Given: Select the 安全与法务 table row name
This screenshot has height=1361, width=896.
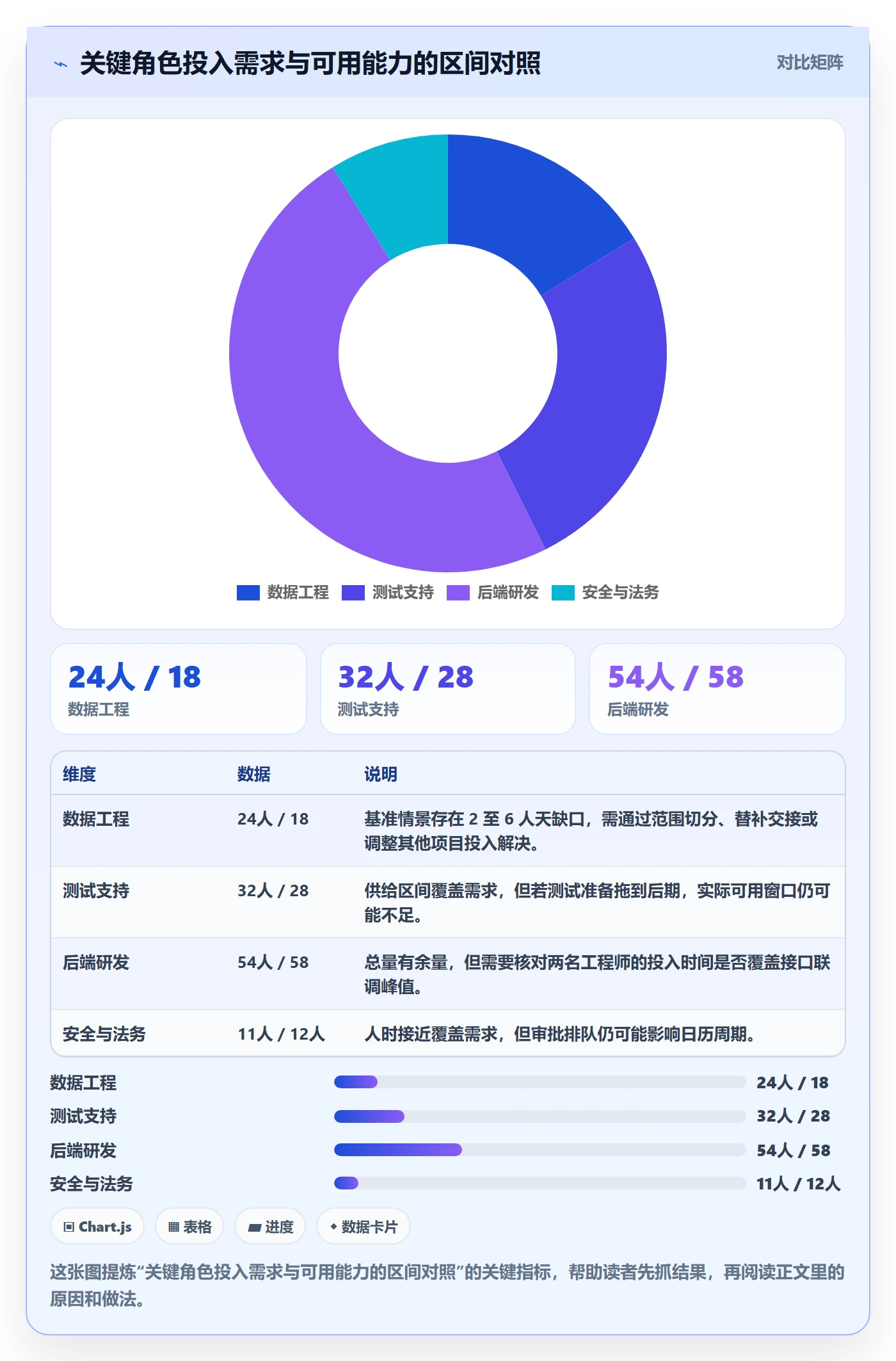Looking at the screenshot, I should (104, 1034).
